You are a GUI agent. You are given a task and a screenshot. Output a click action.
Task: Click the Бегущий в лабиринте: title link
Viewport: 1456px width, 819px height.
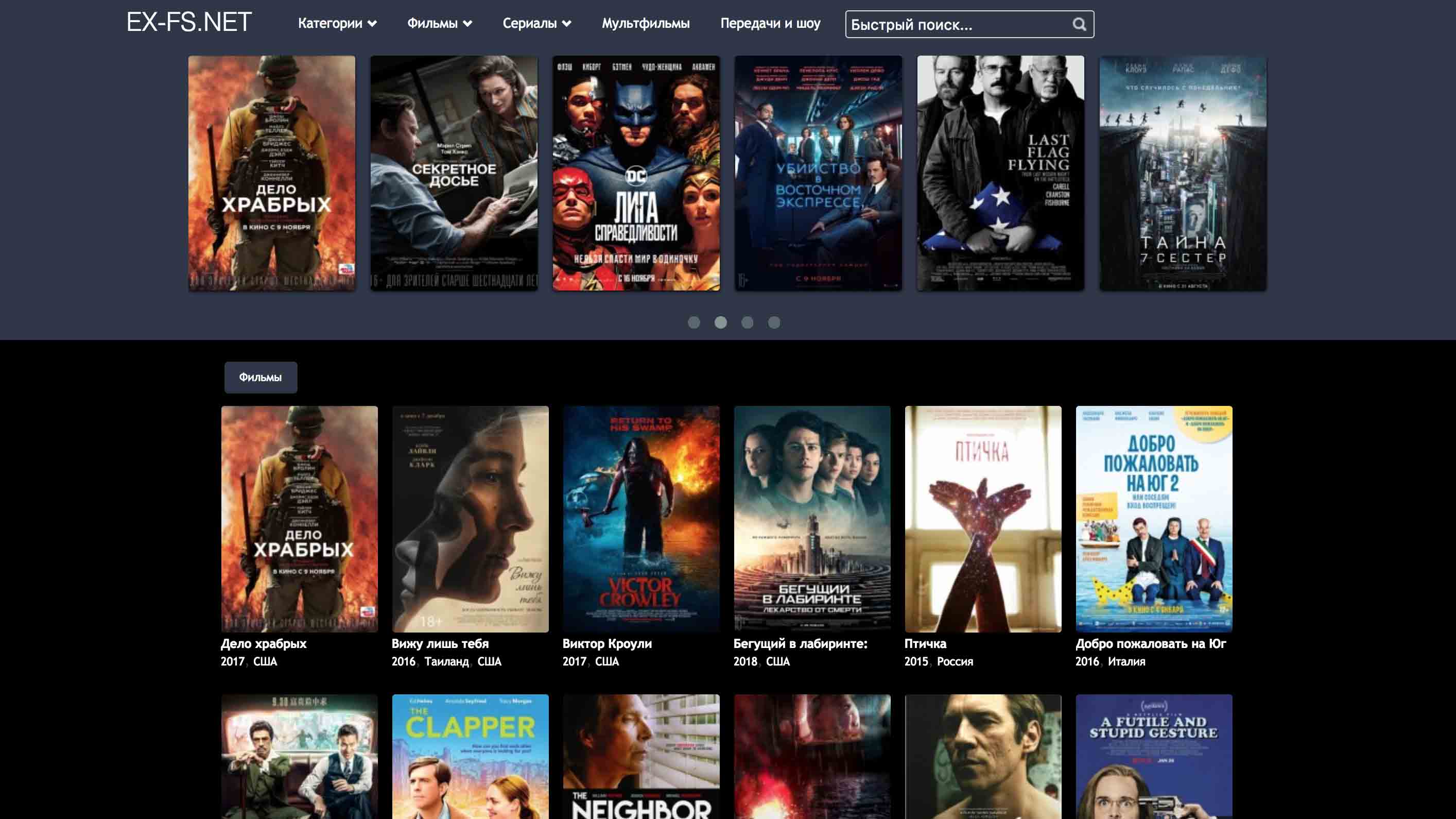(801, 644)
